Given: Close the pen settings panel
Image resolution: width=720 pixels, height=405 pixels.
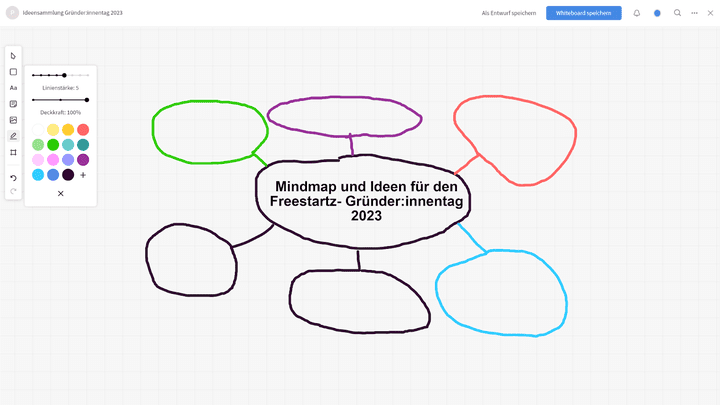Looking at the screenshot, I should (x=61, y=193).
